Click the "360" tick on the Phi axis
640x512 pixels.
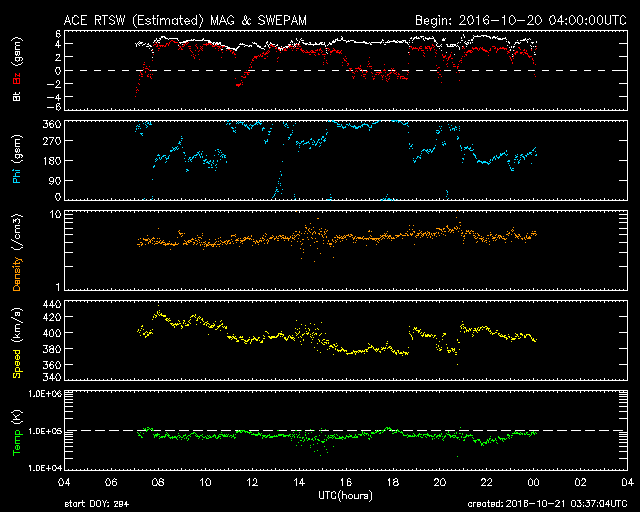click(52, 124)
